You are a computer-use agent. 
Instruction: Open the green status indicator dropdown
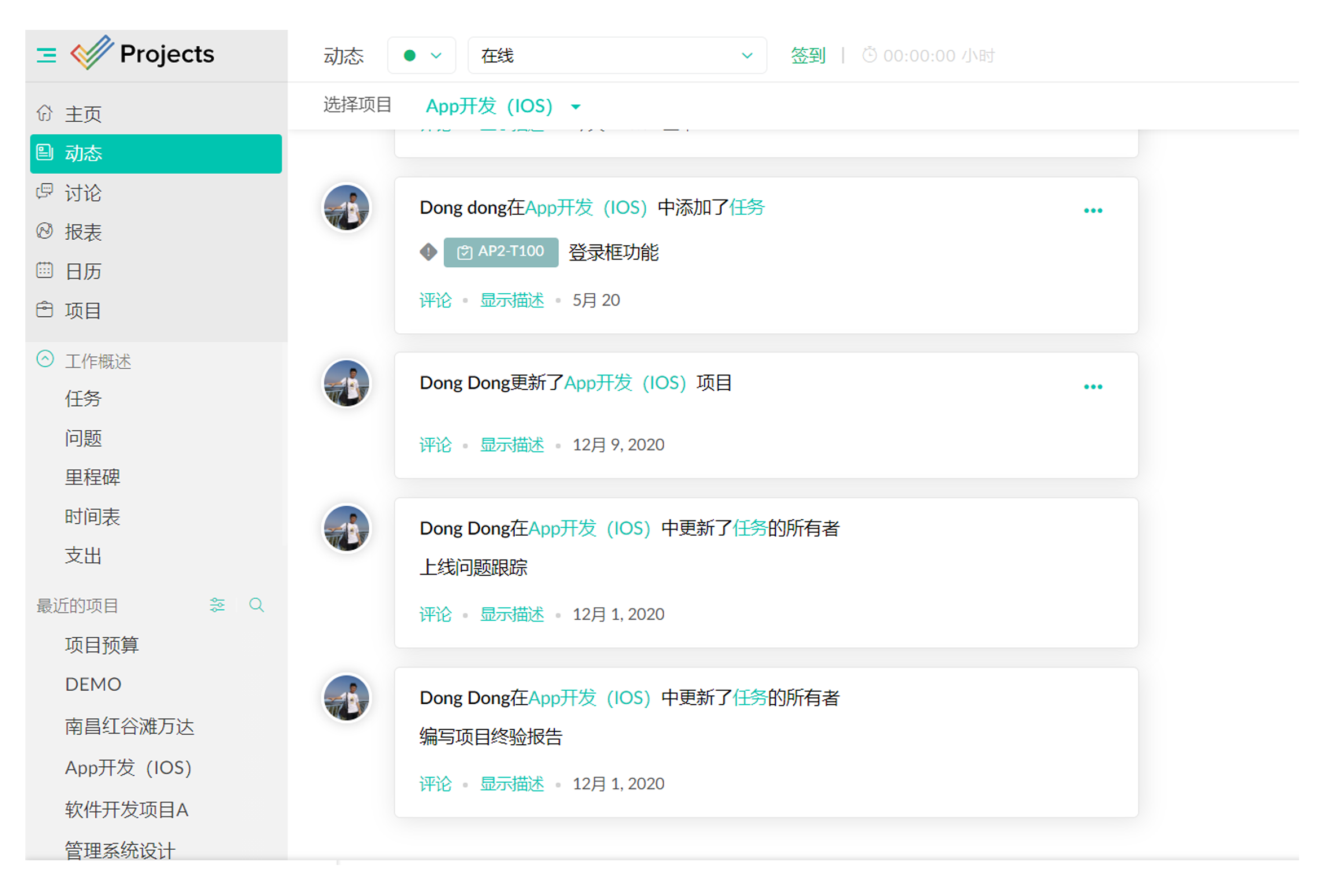coord(421,55)
